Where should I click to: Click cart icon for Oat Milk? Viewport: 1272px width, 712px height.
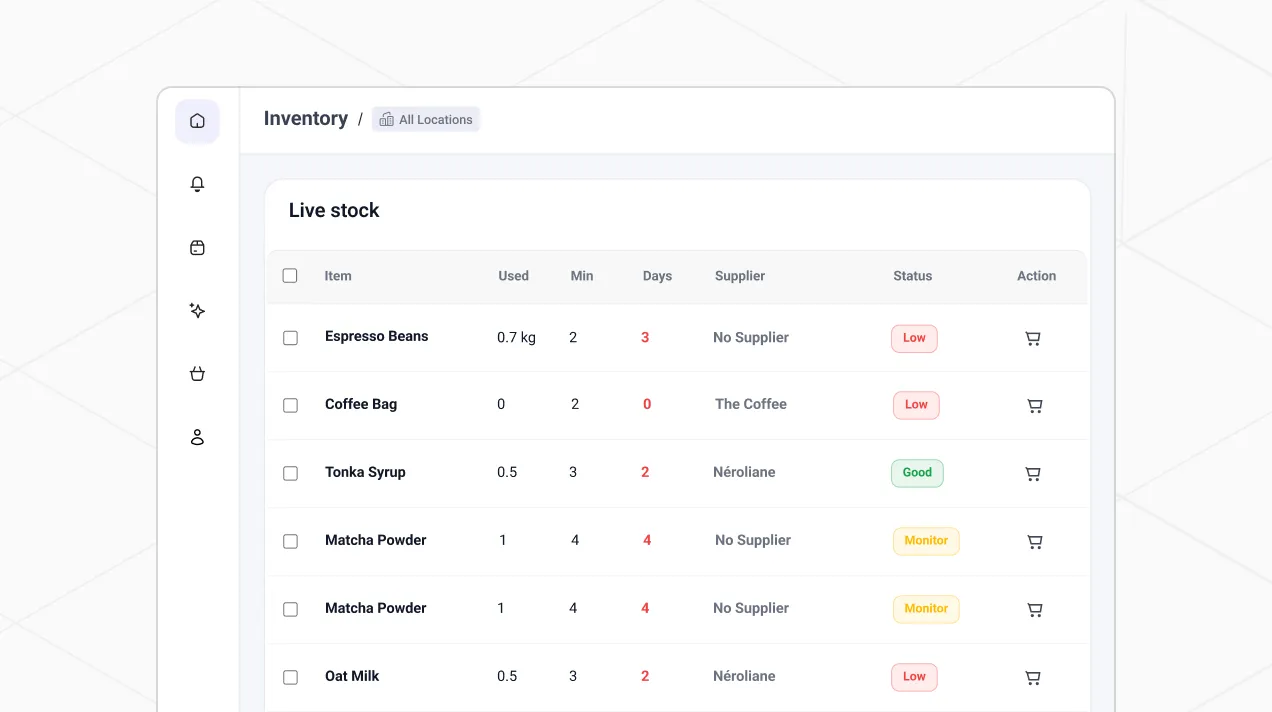1033,678
